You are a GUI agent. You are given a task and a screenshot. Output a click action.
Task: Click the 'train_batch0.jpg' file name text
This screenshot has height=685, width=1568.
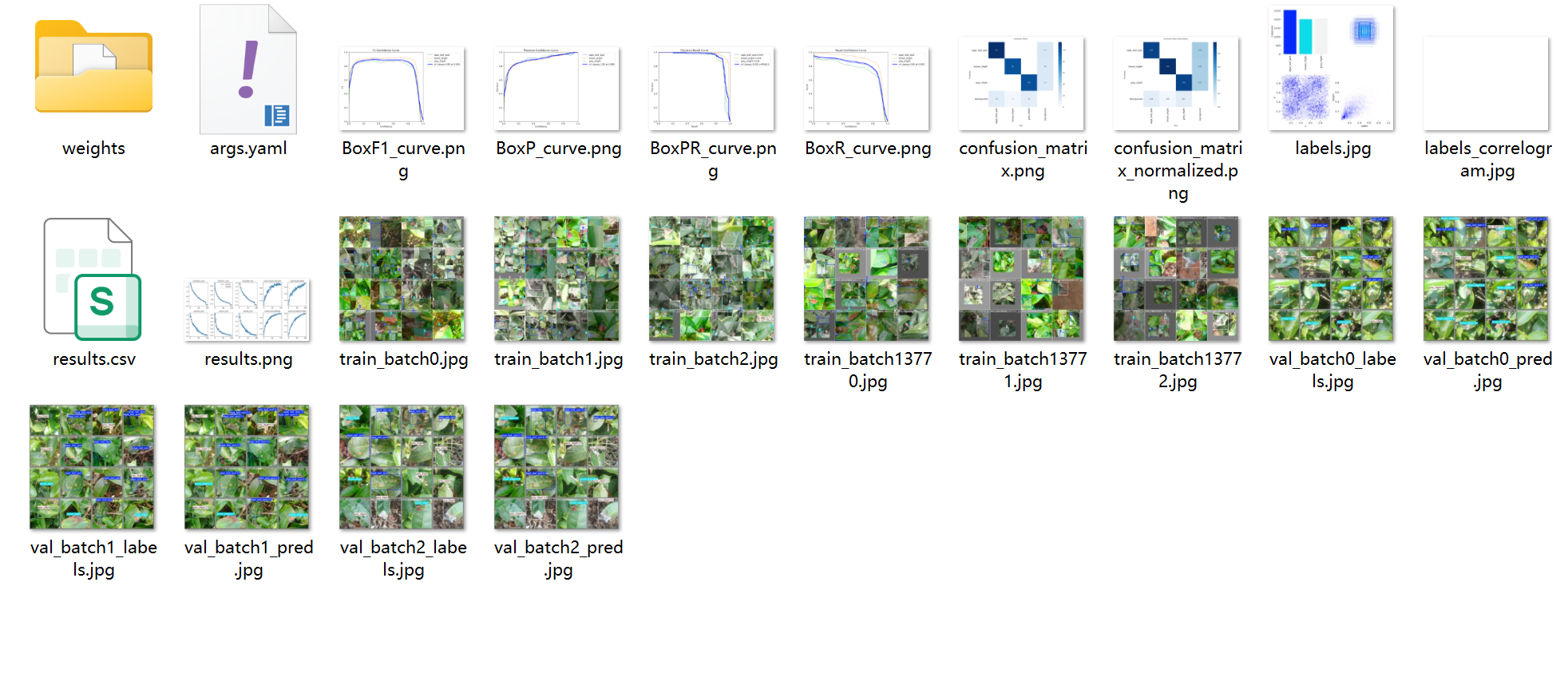tap(403, 359)
